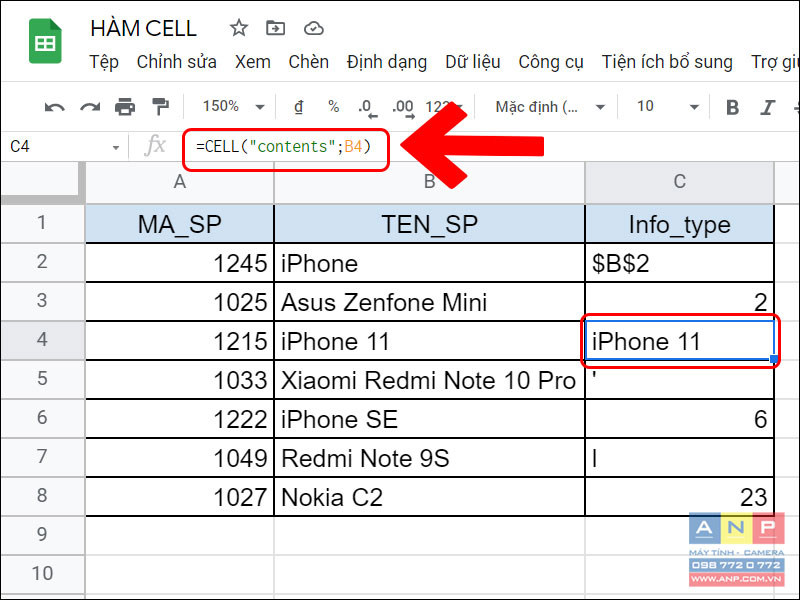Move document to folder icon
This screenshot has height=600, width=800.
[276, 28]
